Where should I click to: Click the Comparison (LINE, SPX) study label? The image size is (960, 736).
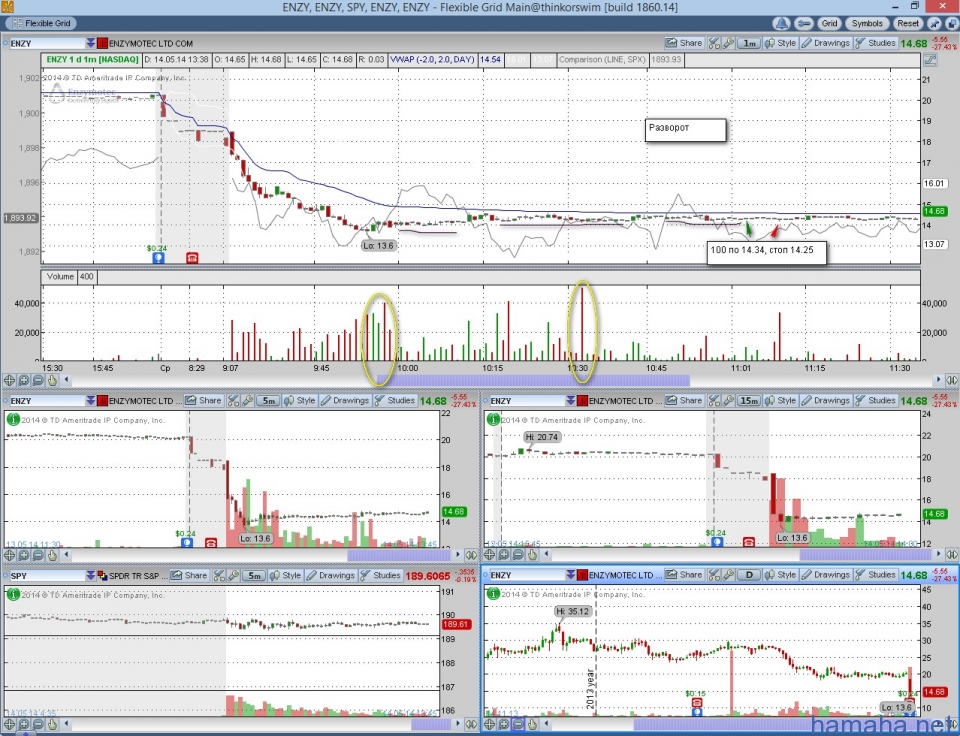coord(602,60)
